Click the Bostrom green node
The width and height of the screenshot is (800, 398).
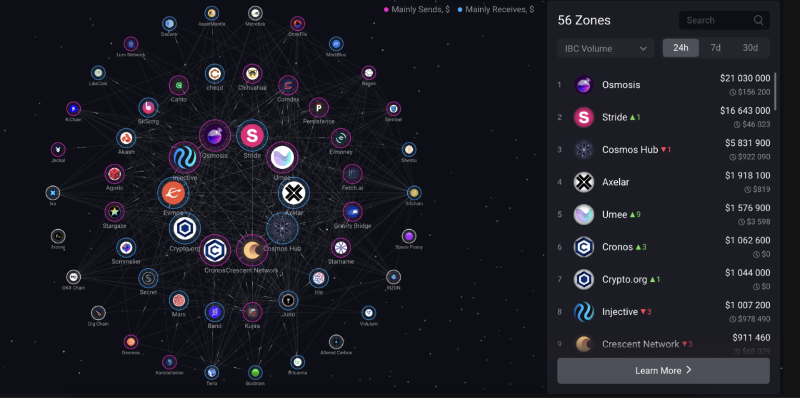255,372
